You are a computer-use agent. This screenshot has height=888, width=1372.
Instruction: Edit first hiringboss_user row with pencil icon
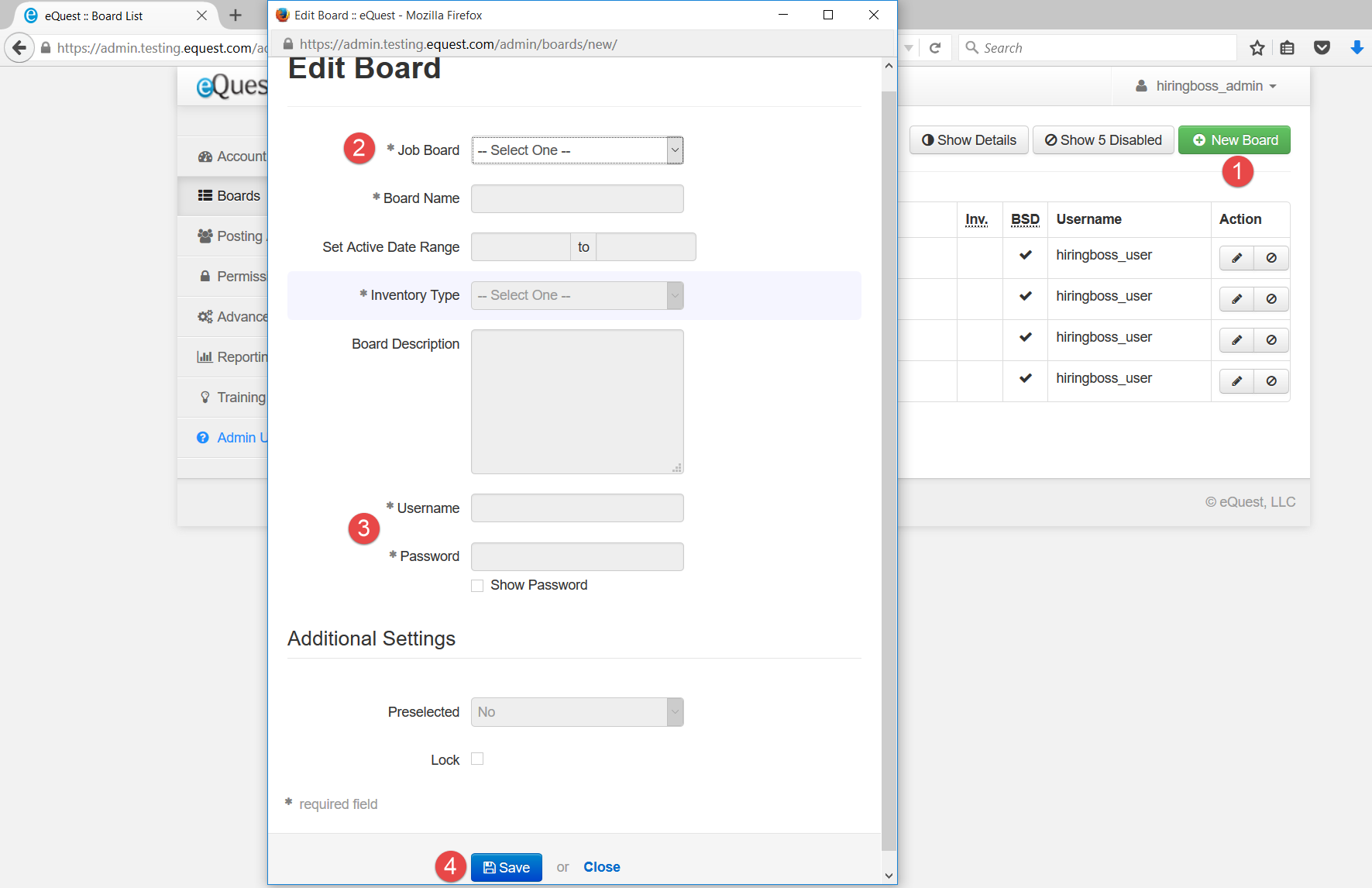point(1237,258)
